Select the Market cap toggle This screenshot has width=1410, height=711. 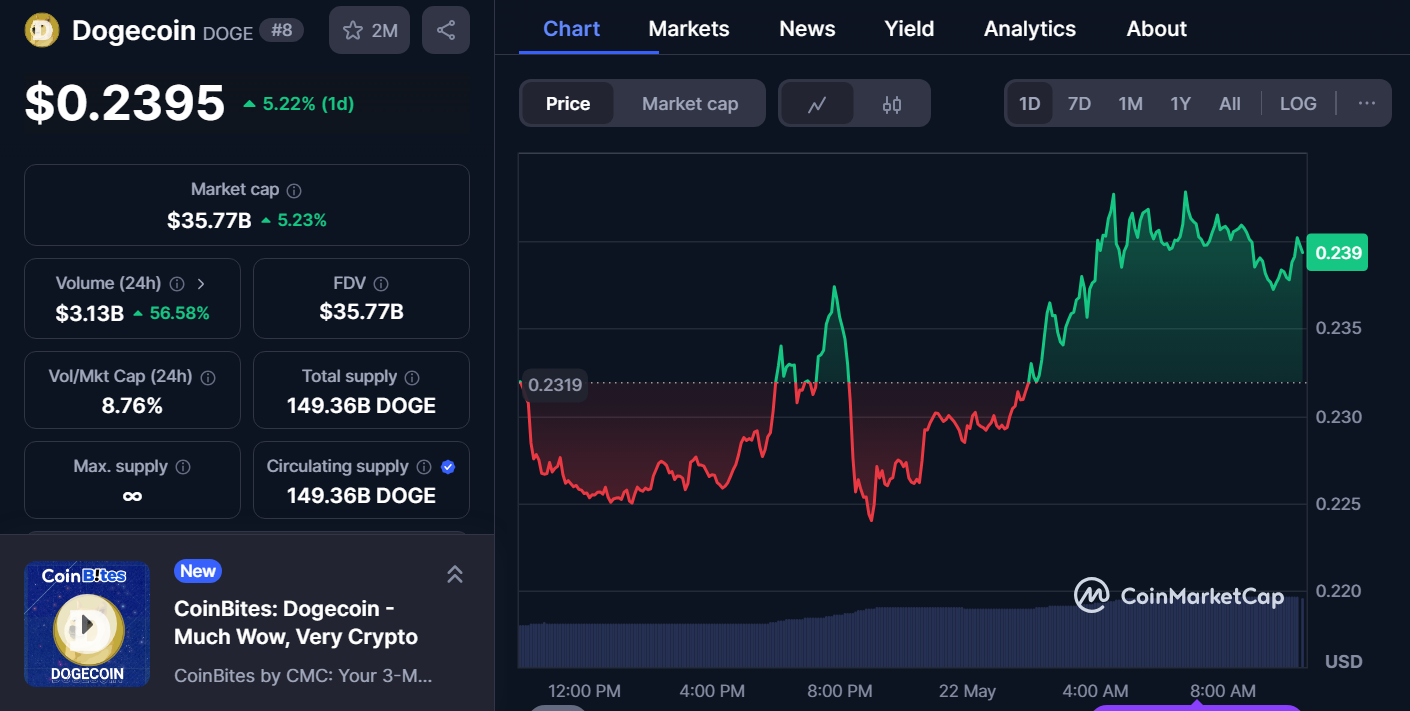click(690, 104)
